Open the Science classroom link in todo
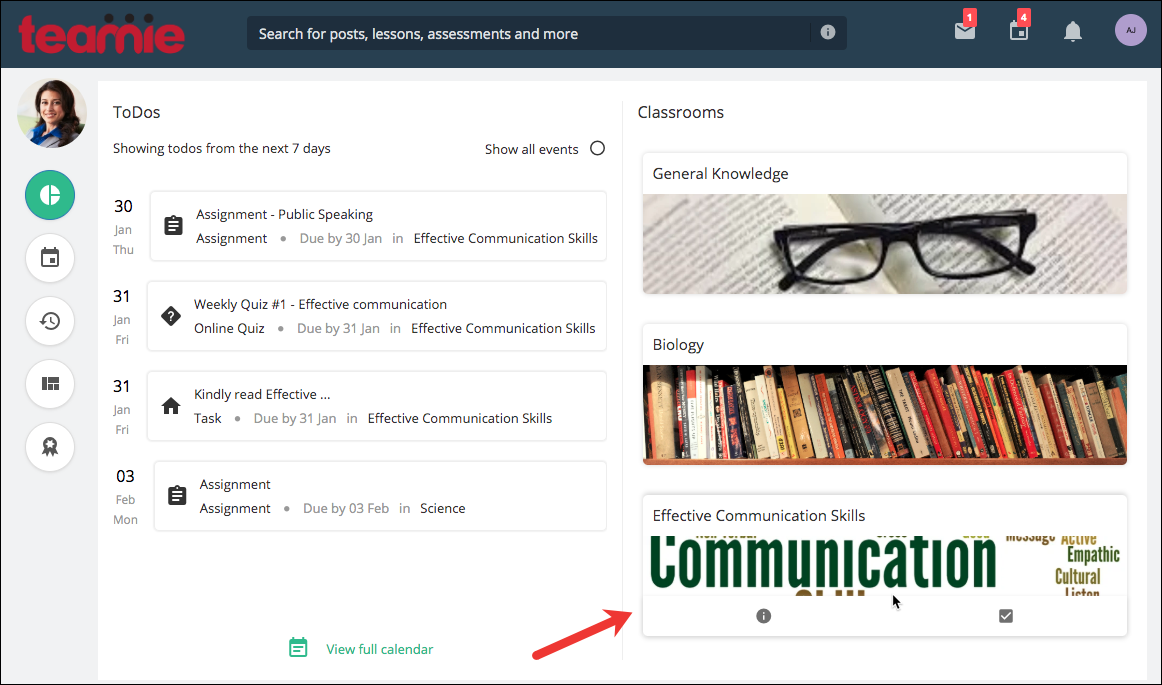 coord(442,509)
